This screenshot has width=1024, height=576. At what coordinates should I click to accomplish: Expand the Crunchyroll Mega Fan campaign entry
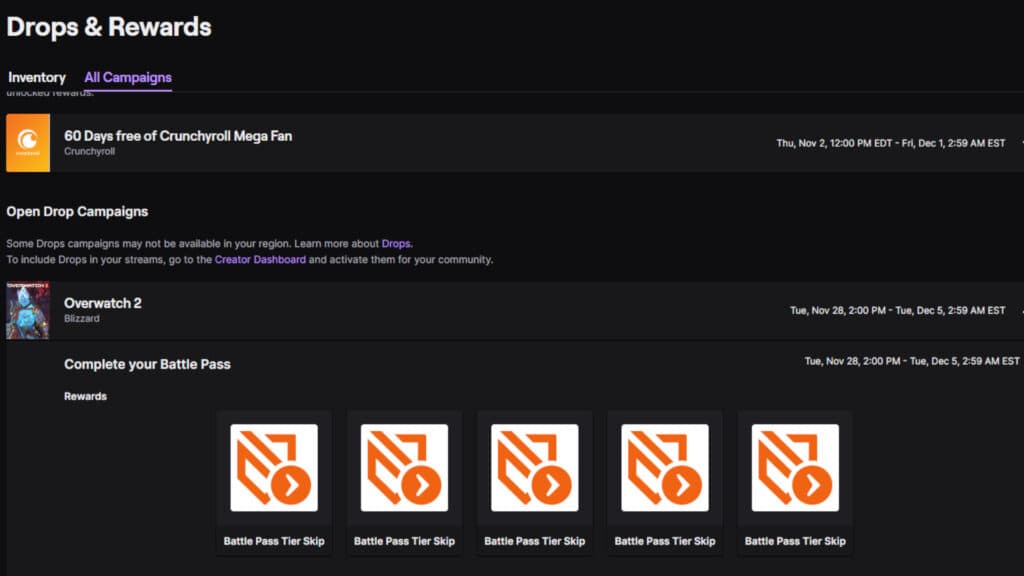pos(500,142)
